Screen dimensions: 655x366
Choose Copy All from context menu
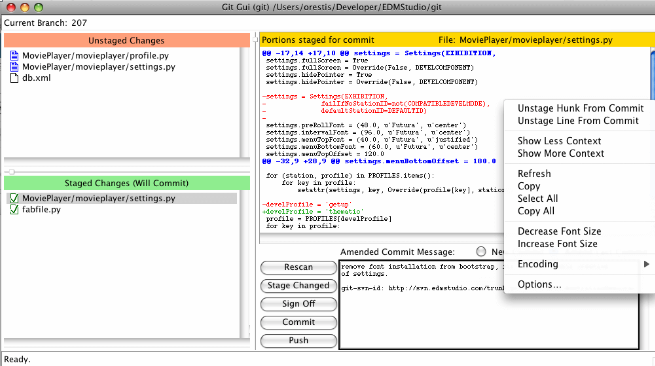point(536,211)
